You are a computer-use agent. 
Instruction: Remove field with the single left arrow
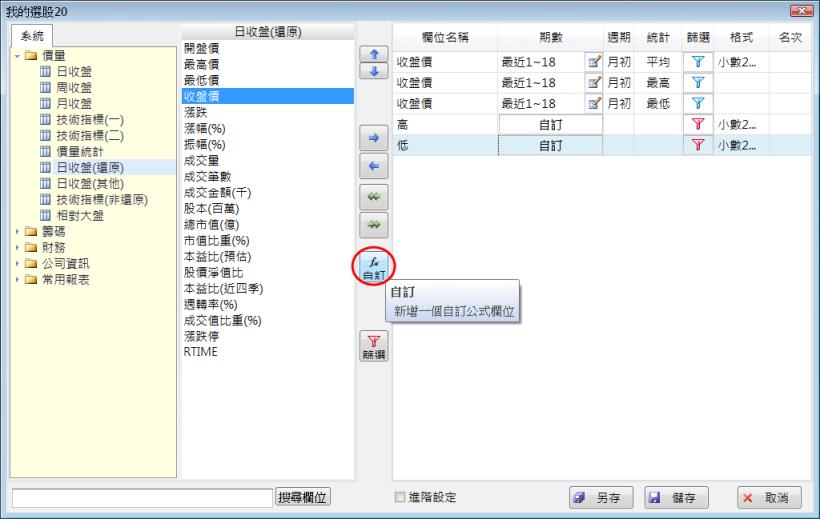click(374, 166)
